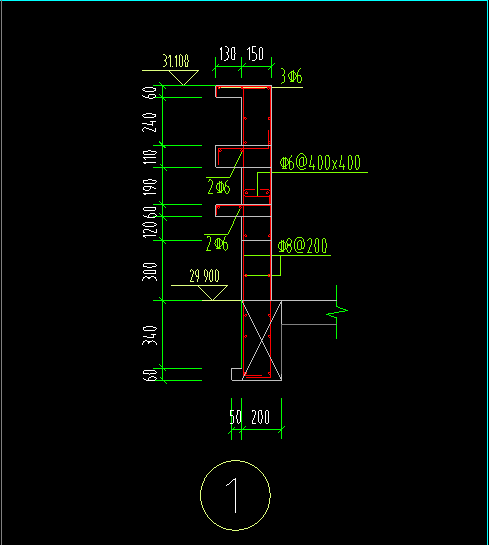489x545 pixels.
Task: Click the 50 bottom dimension text
Action: (x=235, y=417)
